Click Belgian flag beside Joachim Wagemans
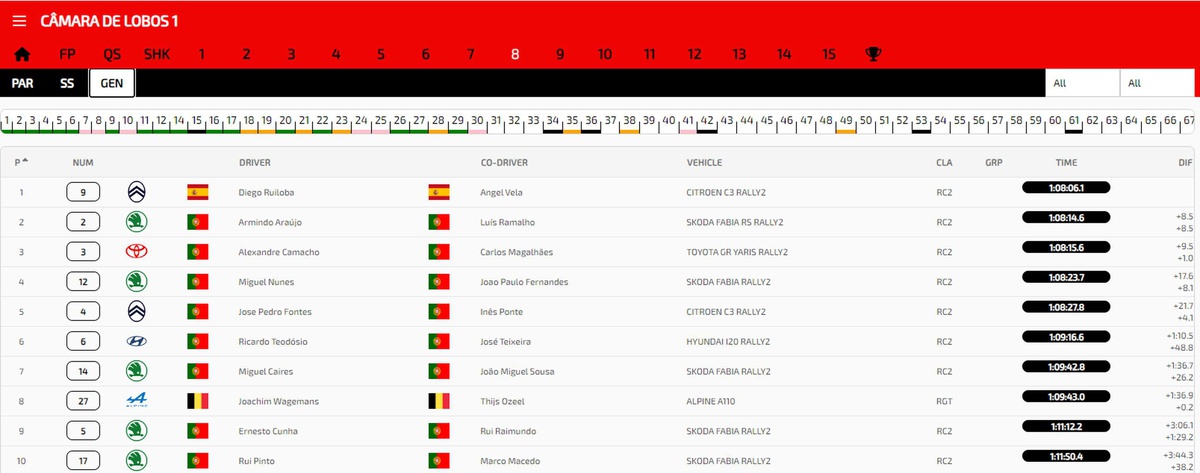Image resolution: width=1200 pixels, height=473 pixels. [197, 401]
